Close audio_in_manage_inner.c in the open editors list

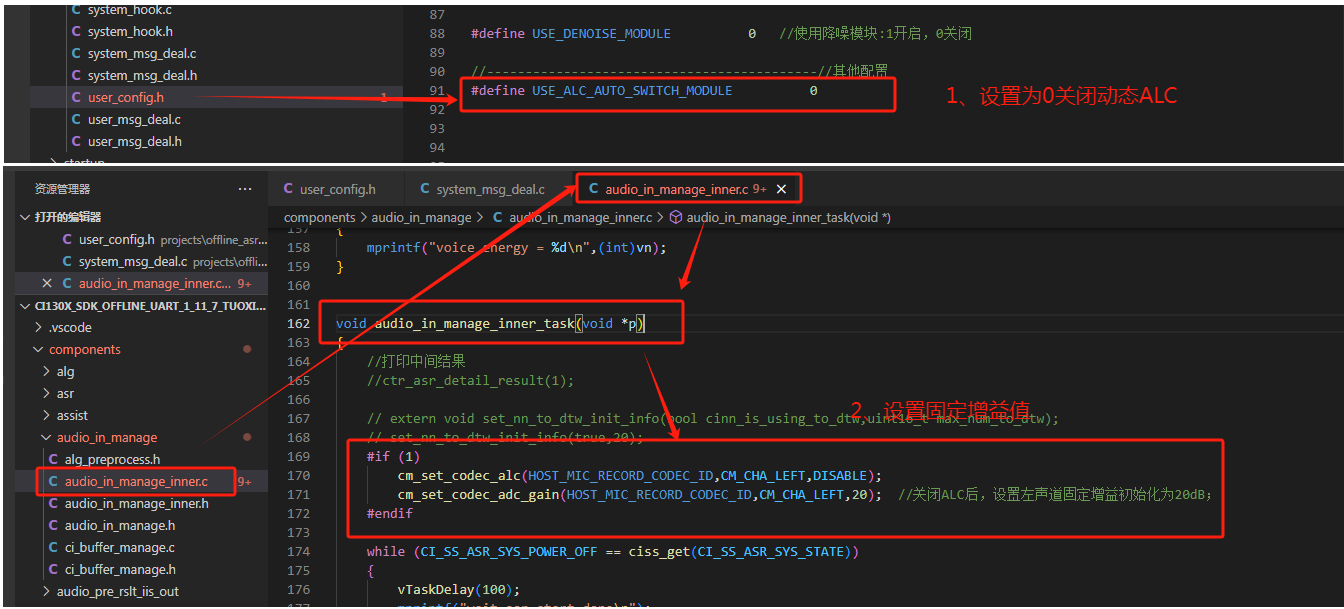47,284
